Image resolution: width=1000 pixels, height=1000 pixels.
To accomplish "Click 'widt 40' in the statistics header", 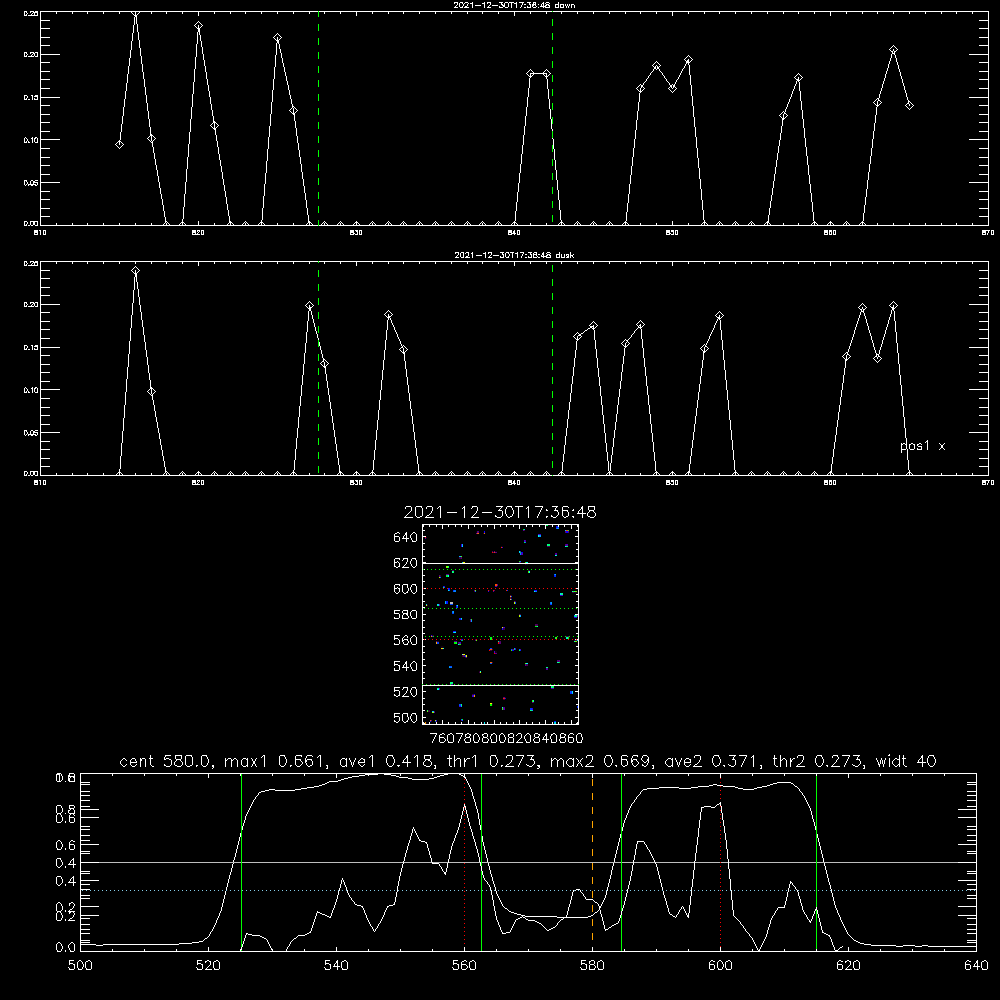I will coord(906,761).
